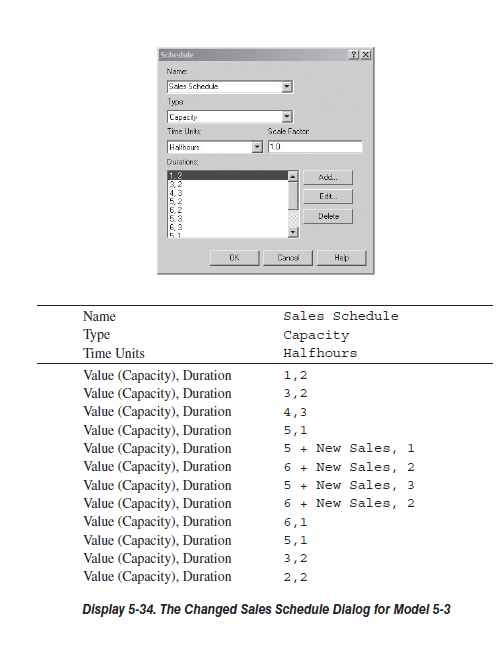Select duration entry 4, 3 in list
This screenshot has width=503, height=656.
click(x=228, y=193)
